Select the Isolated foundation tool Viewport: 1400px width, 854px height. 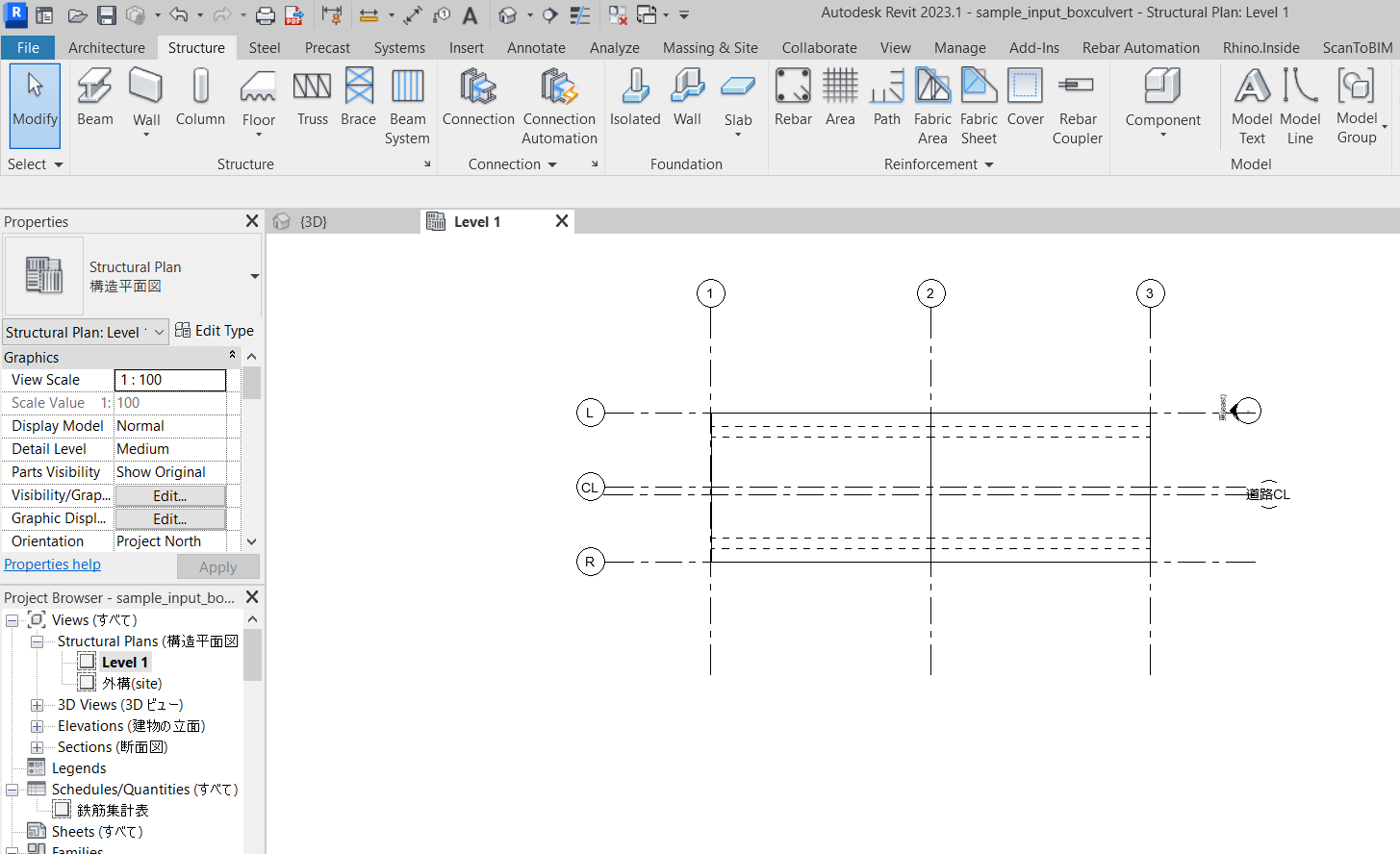tap(634, 96)
